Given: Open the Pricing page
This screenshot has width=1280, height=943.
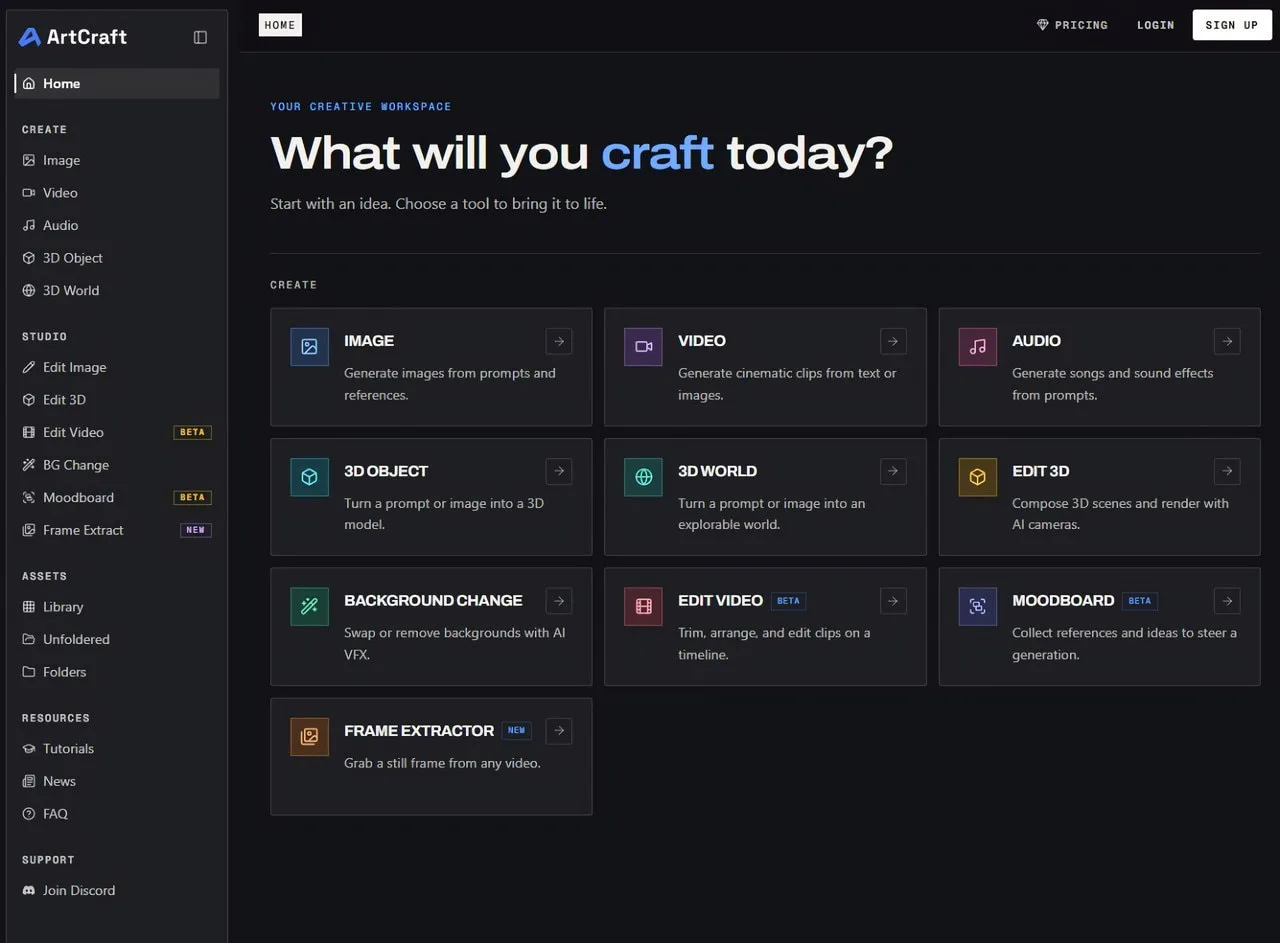Looking at the screenshot, I should (1072, 25).
